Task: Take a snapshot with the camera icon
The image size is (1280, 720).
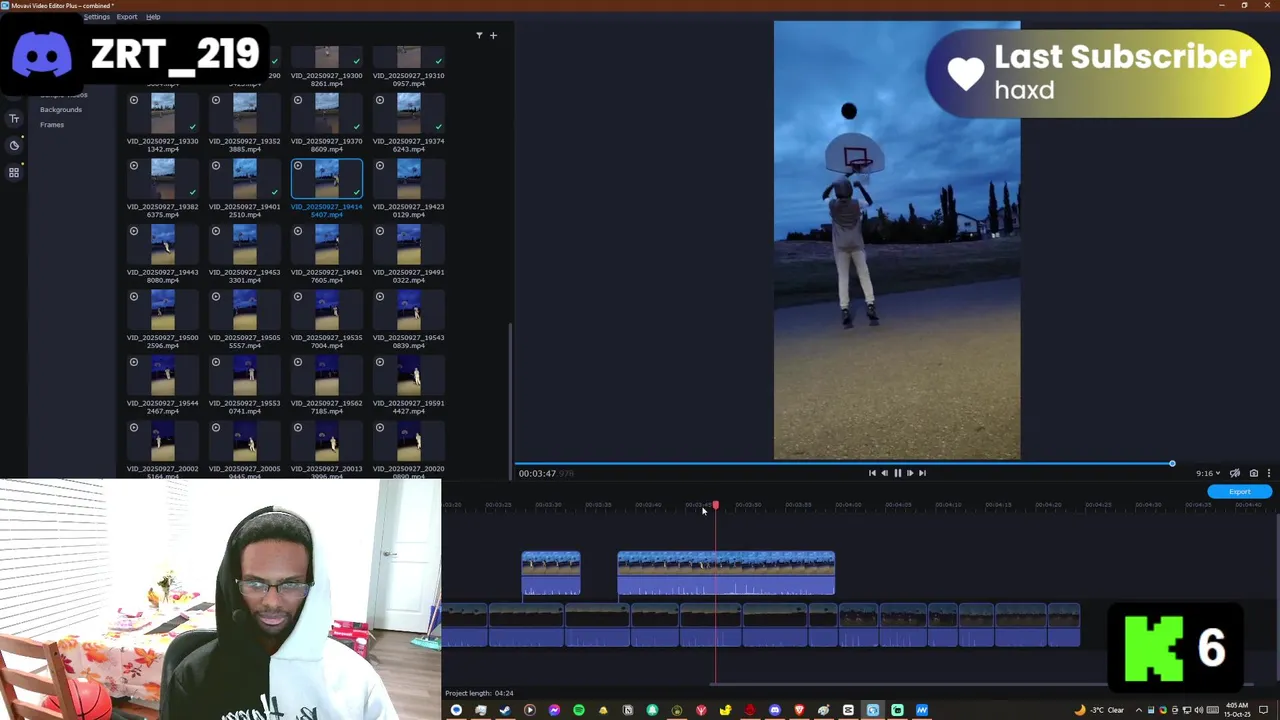Action: (1253, 474)
